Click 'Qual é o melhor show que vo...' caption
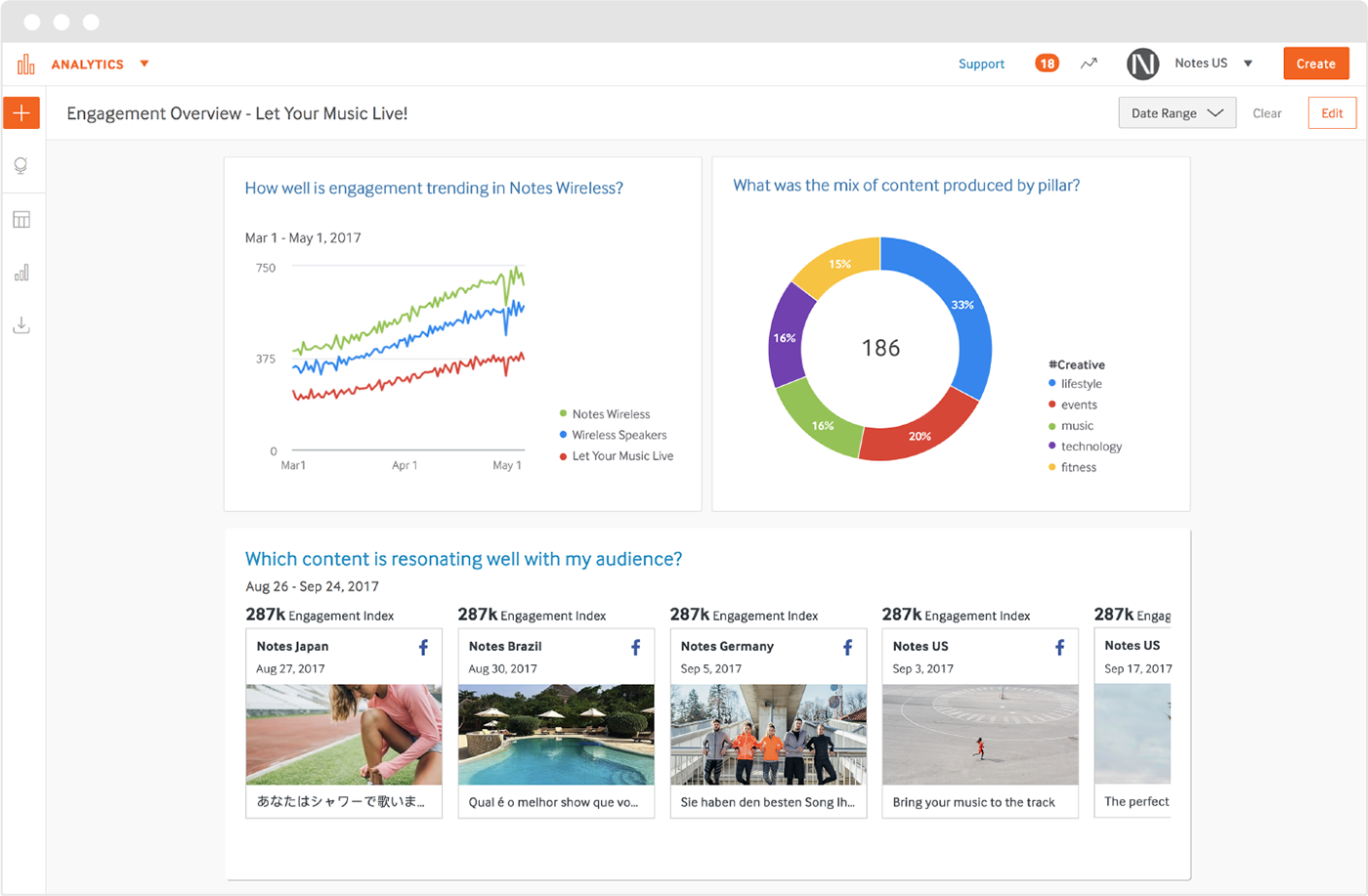Viewport: 1368px width, 896px height. coord(553,802)
